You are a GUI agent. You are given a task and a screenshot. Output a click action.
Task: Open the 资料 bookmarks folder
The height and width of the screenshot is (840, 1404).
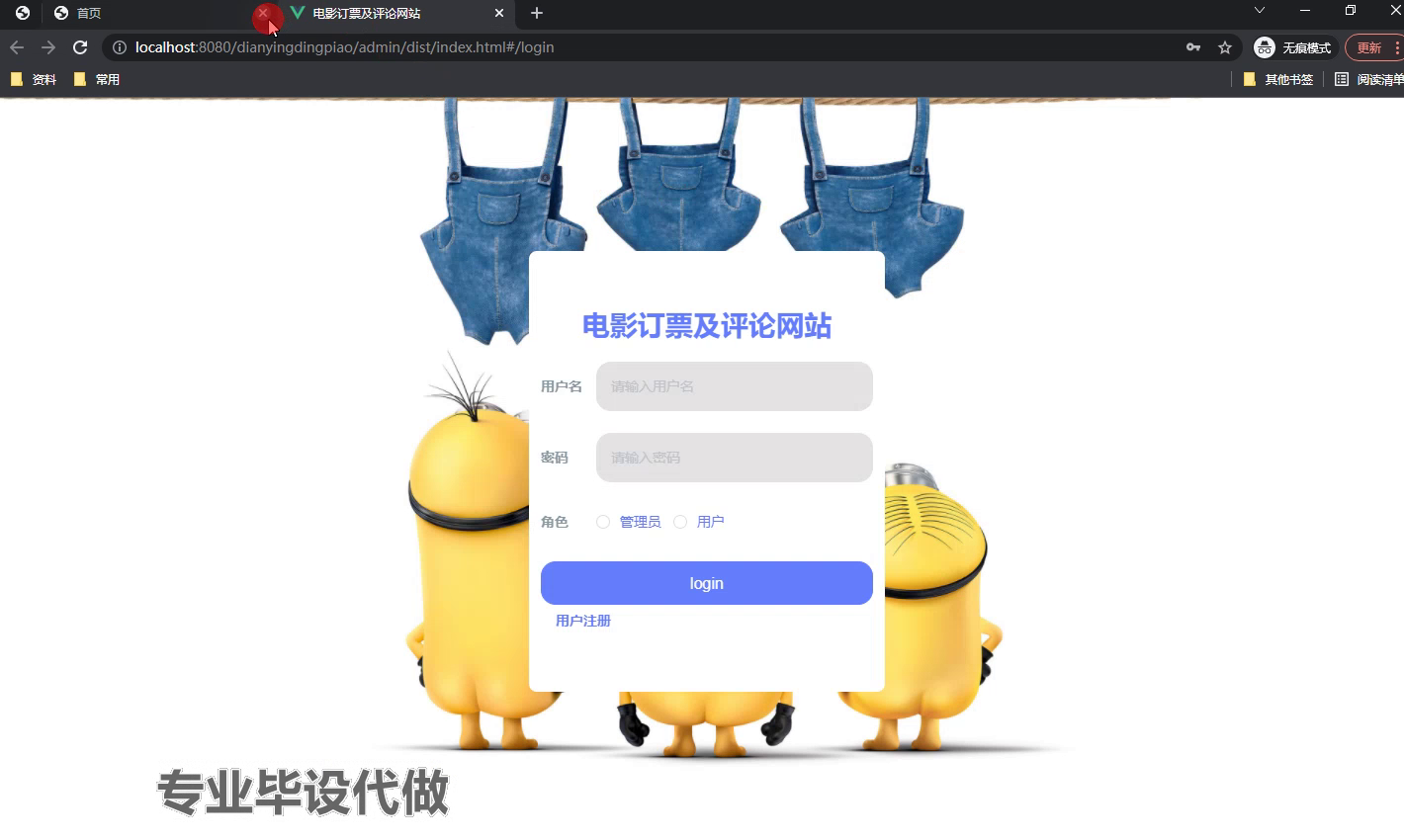pos(34,79)
